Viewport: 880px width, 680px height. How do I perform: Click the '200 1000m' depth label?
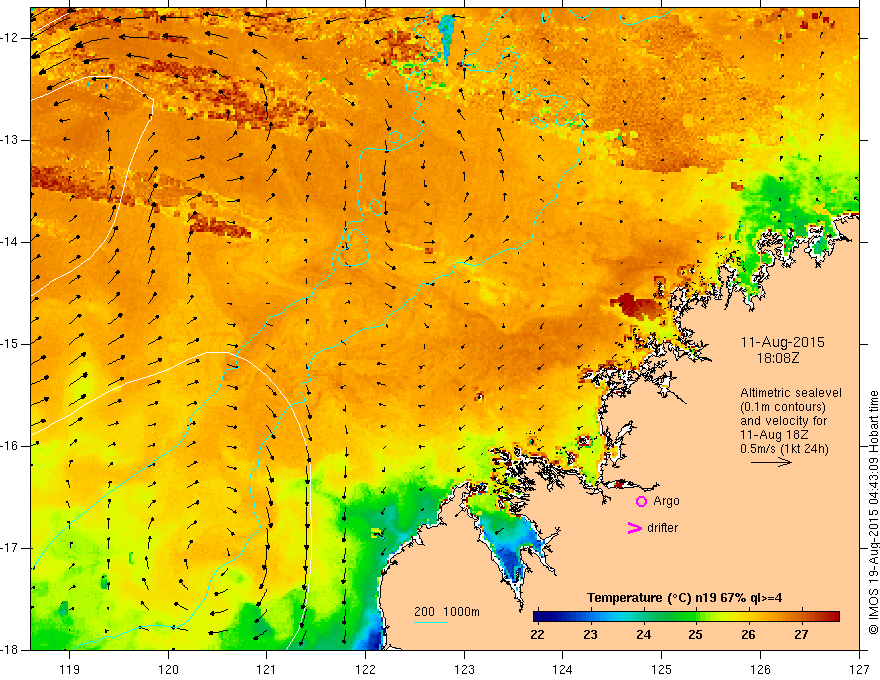(x=447, y=612)
